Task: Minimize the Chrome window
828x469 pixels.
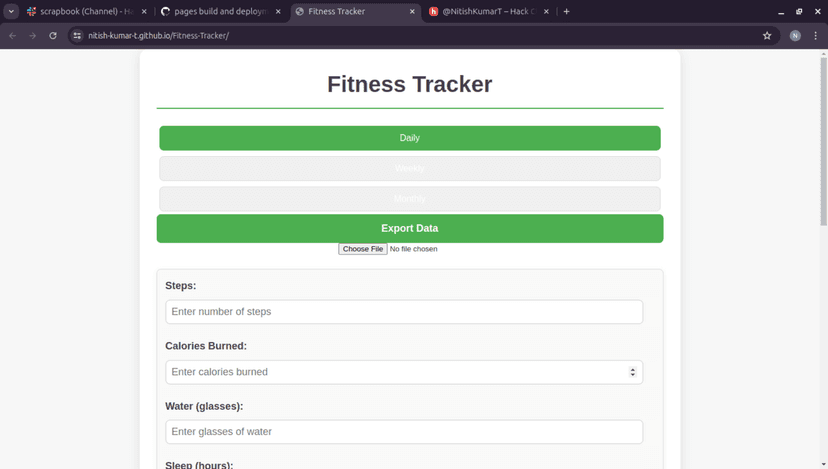Action: click(781, 12)
